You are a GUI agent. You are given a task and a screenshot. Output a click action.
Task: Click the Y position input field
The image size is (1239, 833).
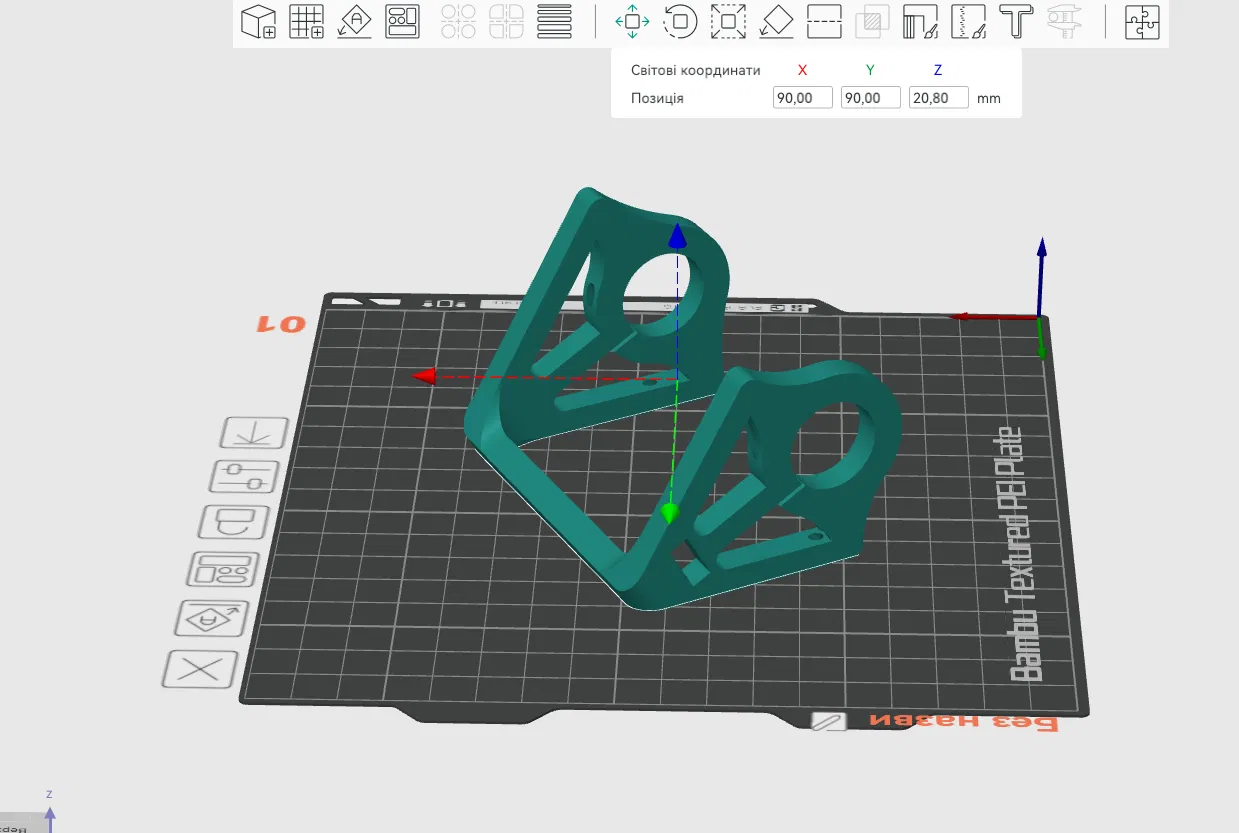tap(871, 98)
